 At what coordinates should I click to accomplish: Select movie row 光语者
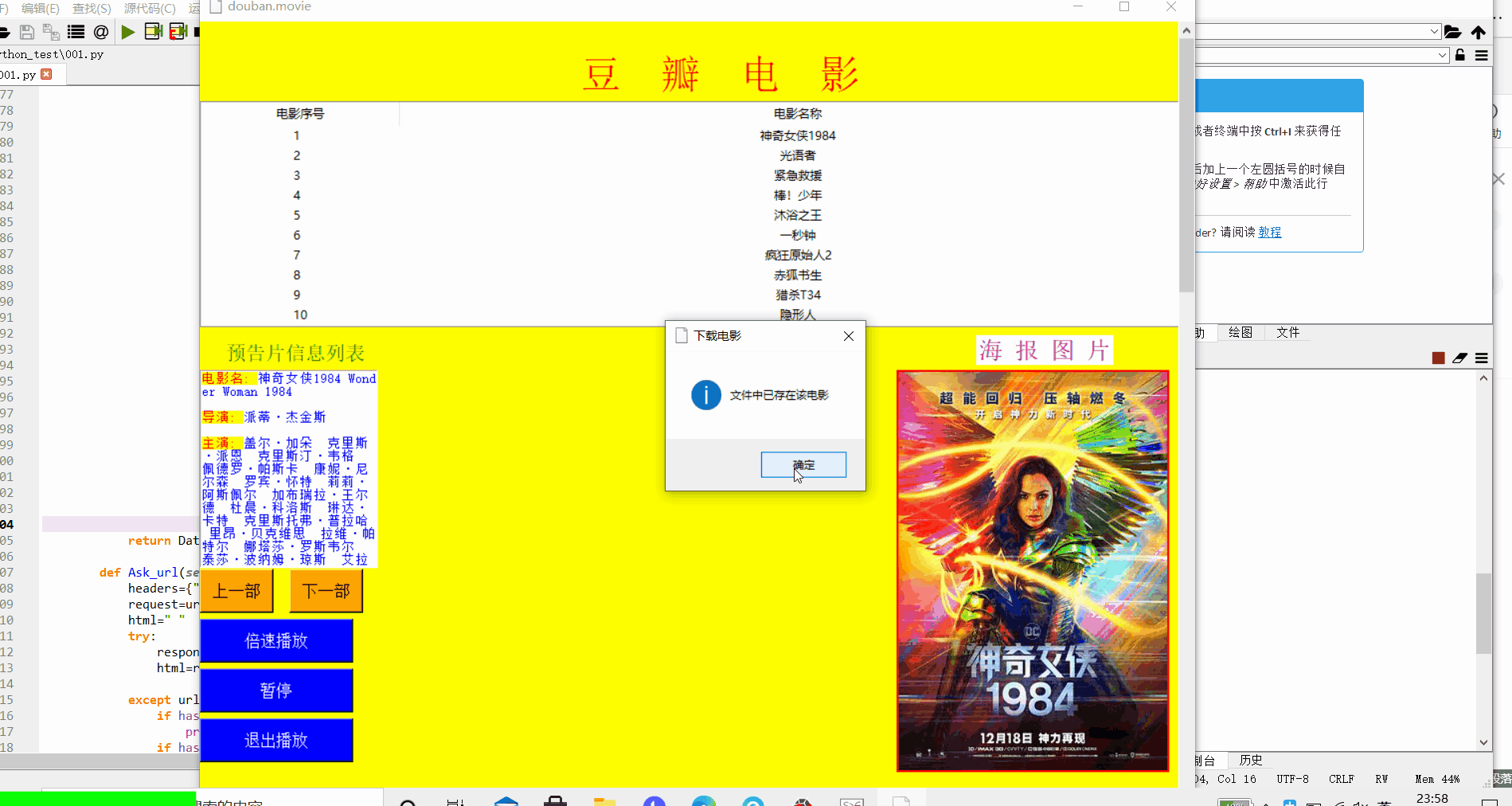coord(690,155)
